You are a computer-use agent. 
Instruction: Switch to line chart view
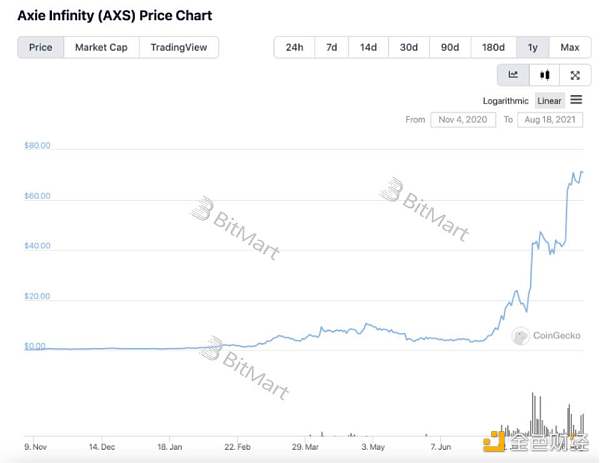pos(513,74)
